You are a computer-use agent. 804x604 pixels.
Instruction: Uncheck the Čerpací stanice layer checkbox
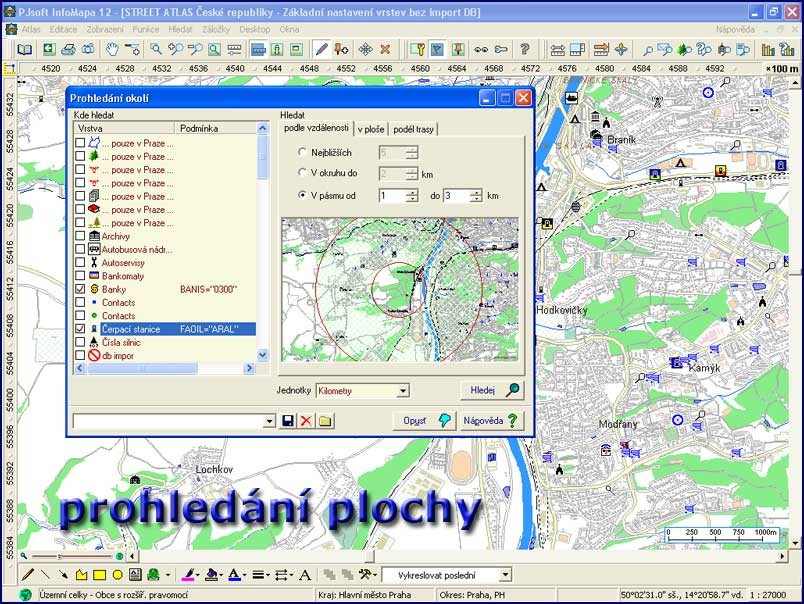click(x=80, y=329)
